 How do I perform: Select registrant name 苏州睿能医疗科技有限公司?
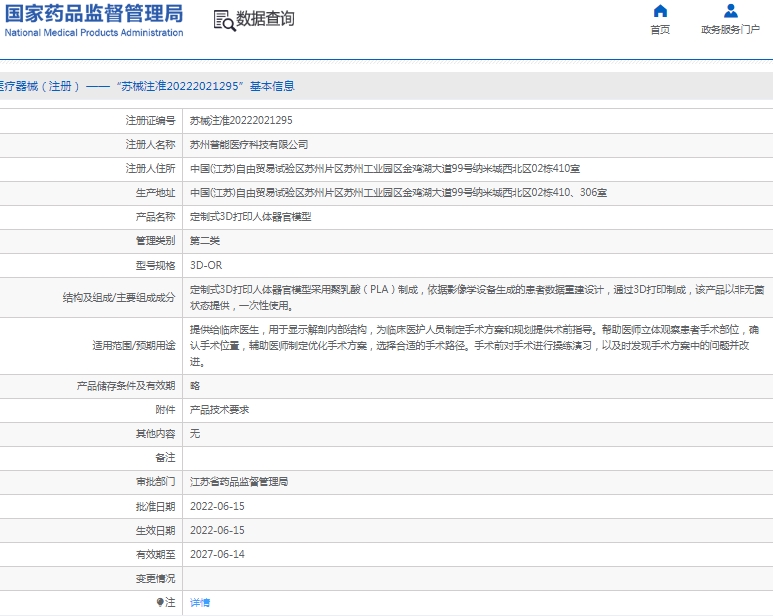point(249,144)
